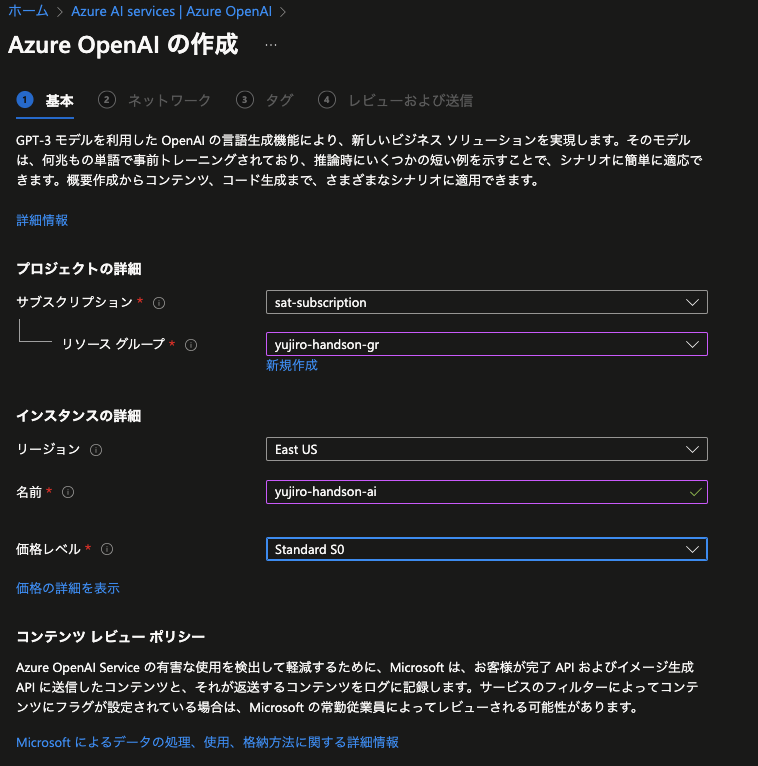The height and width of the screenshot is (766, 758).
Task: Click the サブスクリプション field label
Action: tap(75, 302)
